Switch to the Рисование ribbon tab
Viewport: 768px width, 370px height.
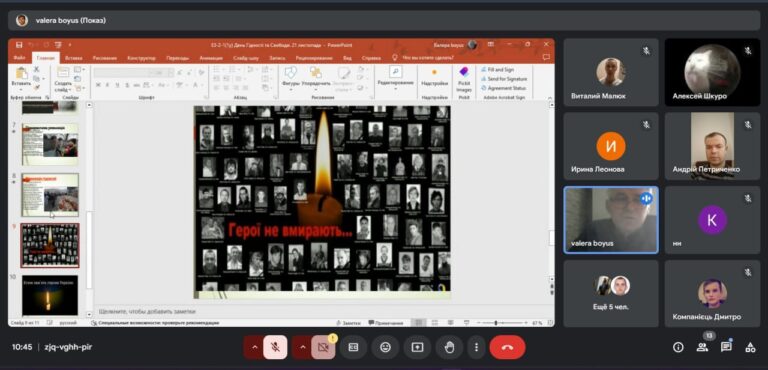coord(105,57)
